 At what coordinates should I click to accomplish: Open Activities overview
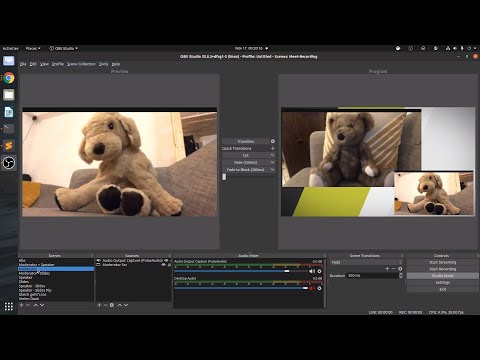[x=11, y=48]
